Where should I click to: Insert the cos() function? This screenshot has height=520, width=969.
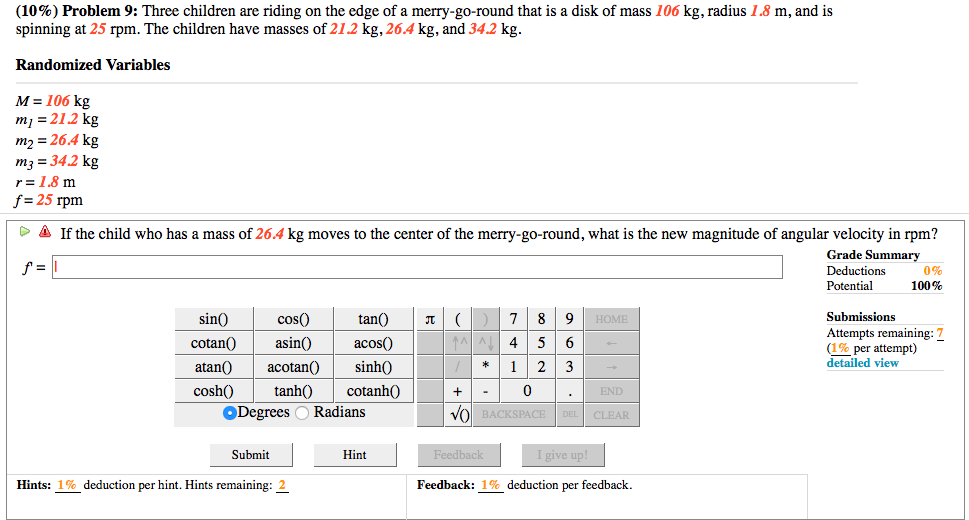click(x=294, y=319)
